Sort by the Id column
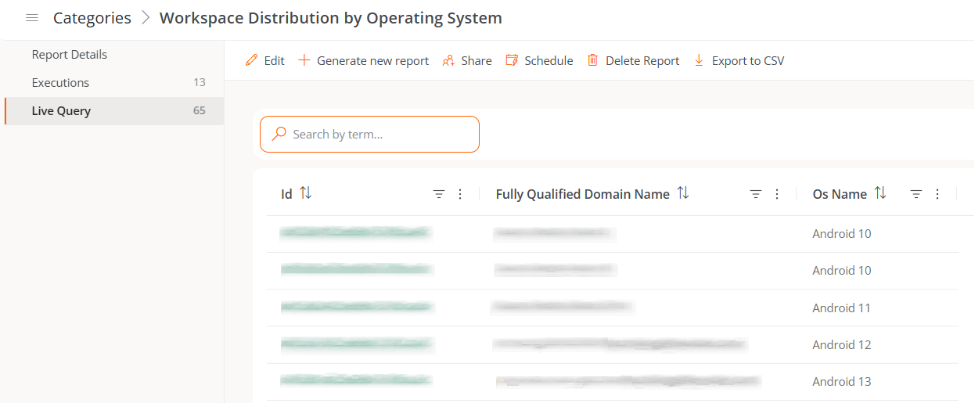The image size is (974, 403). pos(306,194)
